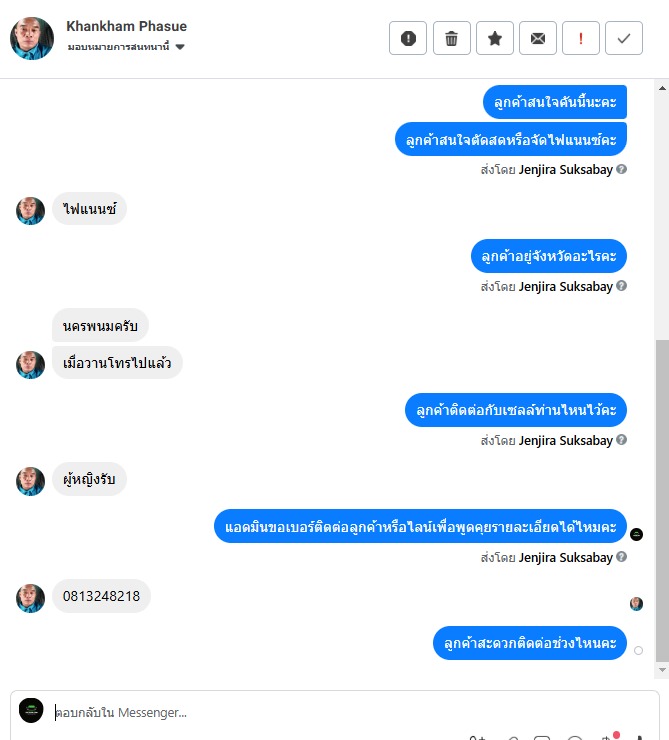Viewport: 669px width, 740px height.
Task: Mark conversation as spam with exclamation circle icon
Action: click(408, 38)
